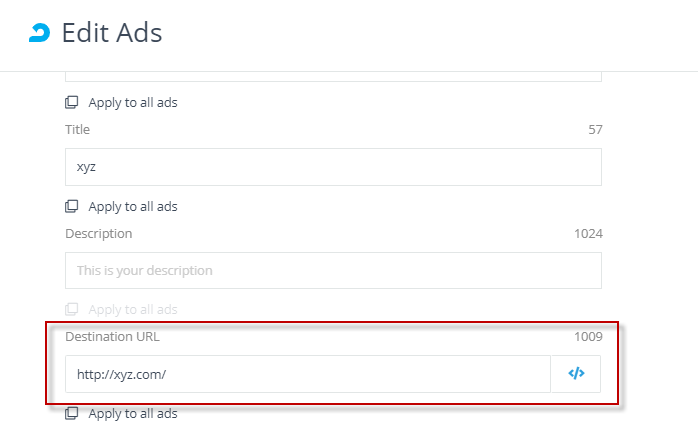Click the blue logo beside Edit Ads
Viewport: 698px width, 427px height.
tap(39, 33)
